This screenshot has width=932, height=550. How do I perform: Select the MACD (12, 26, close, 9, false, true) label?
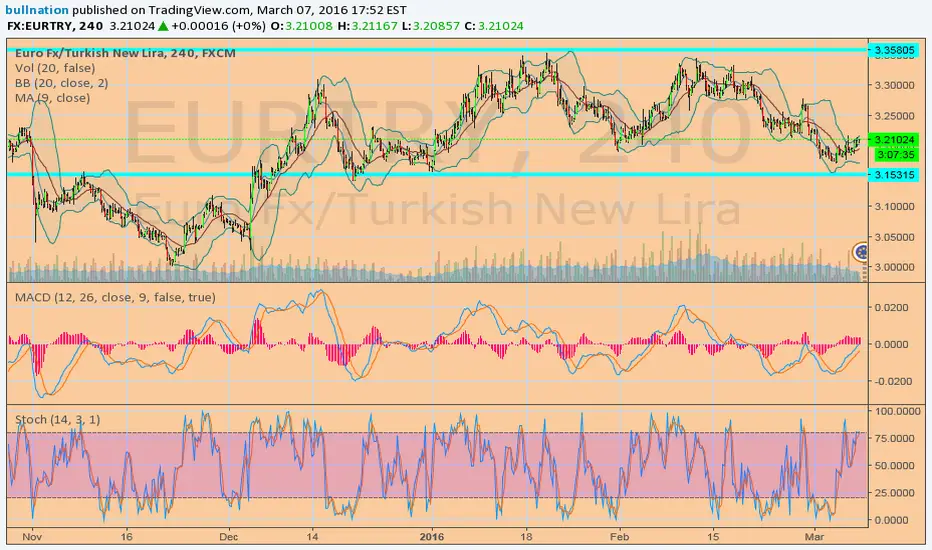point(115,297)
